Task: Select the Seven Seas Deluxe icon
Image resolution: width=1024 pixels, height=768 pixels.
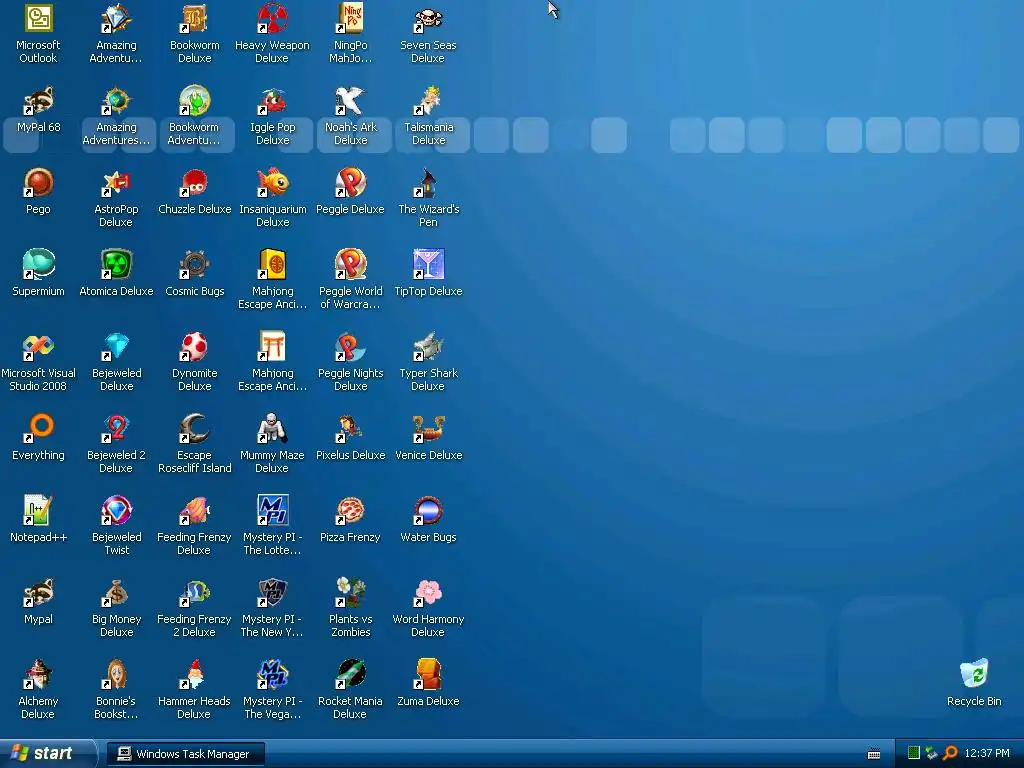Action: [x=428, y=19]
